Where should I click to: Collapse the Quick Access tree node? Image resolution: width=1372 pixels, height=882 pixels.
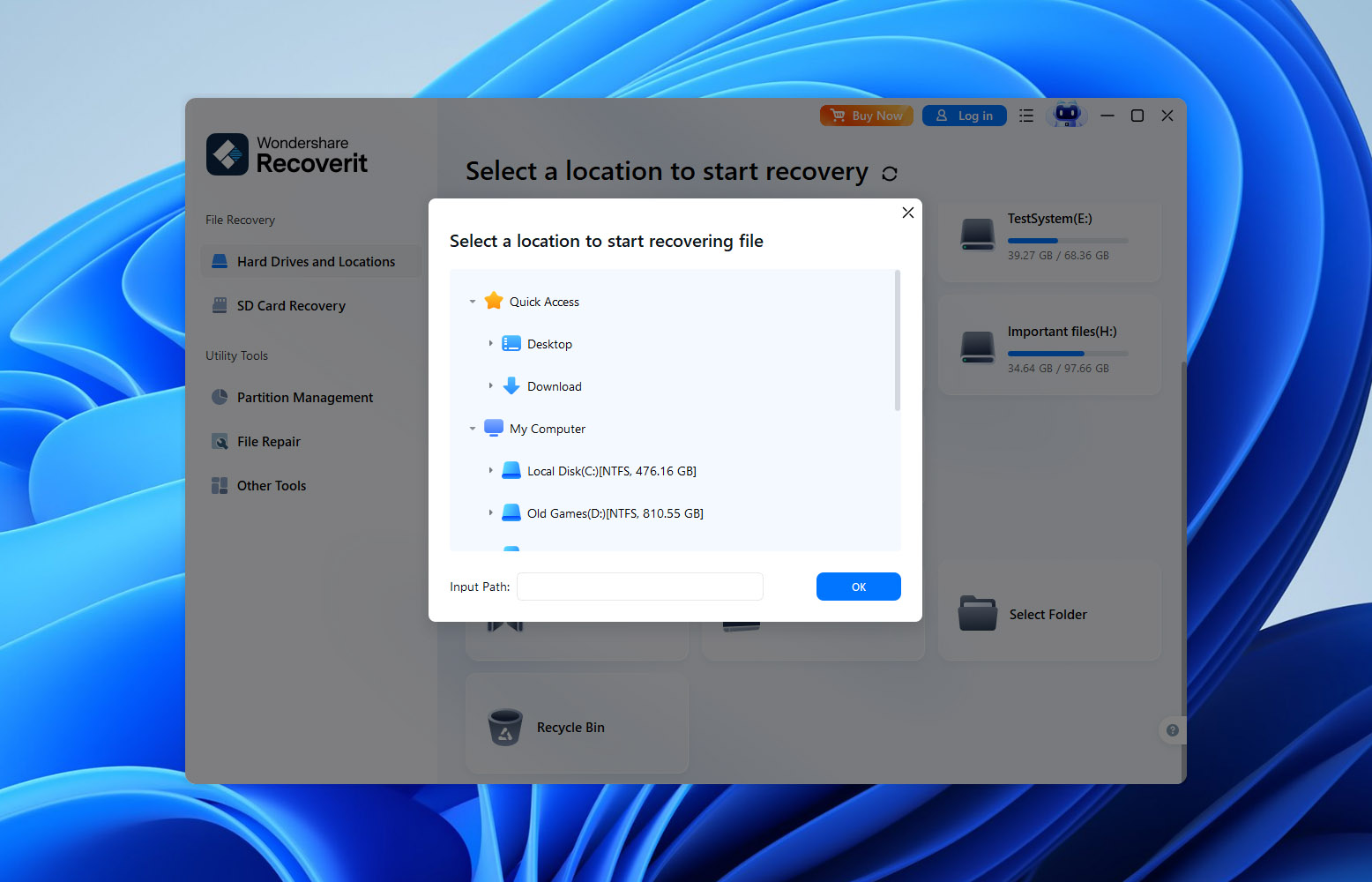473,302
